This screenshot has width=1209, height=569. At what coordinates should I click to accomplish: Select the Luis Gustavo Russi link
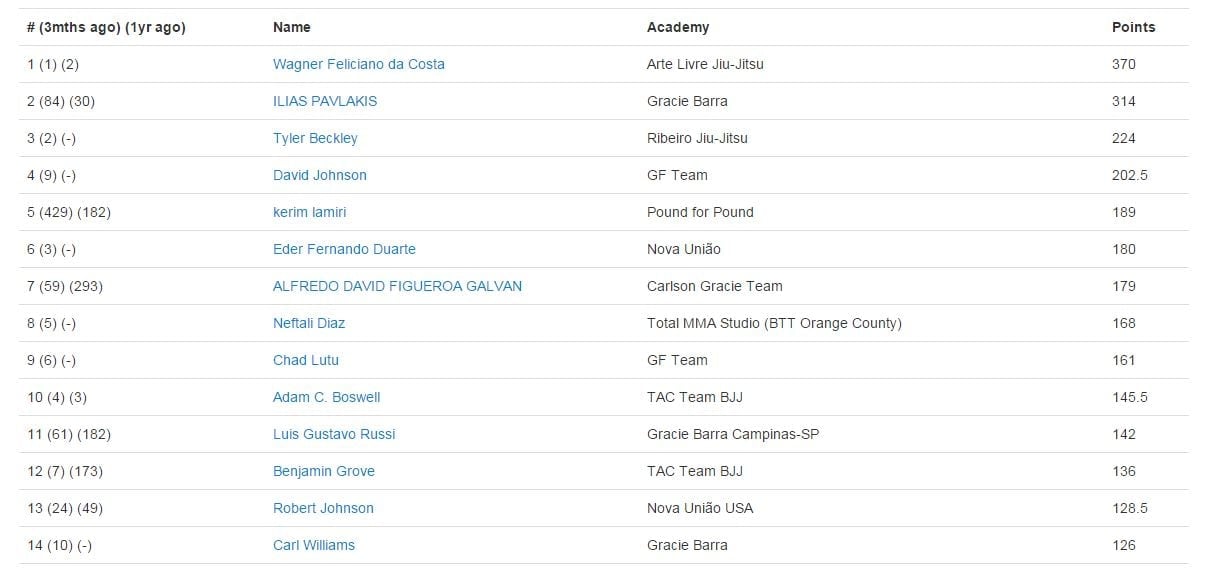coord(334,434)
